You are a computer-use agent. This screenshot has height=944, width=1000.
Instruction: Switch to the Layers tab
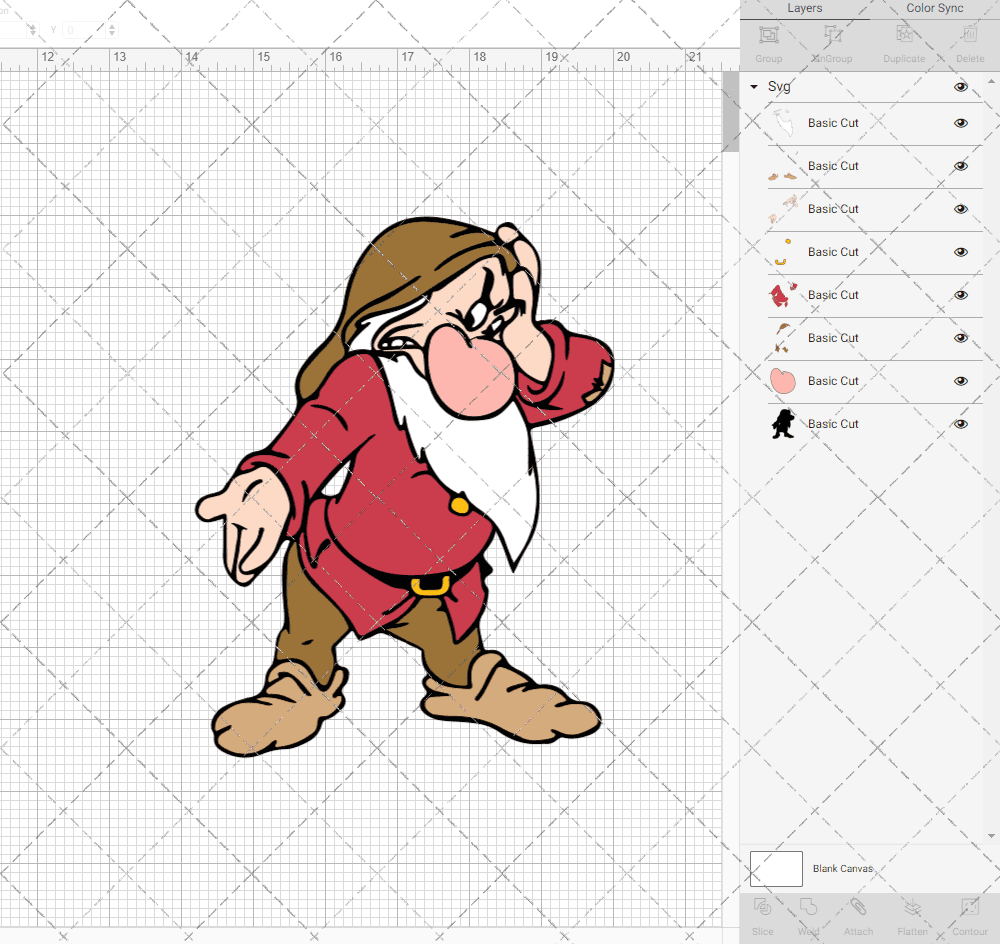coord(804,8)
